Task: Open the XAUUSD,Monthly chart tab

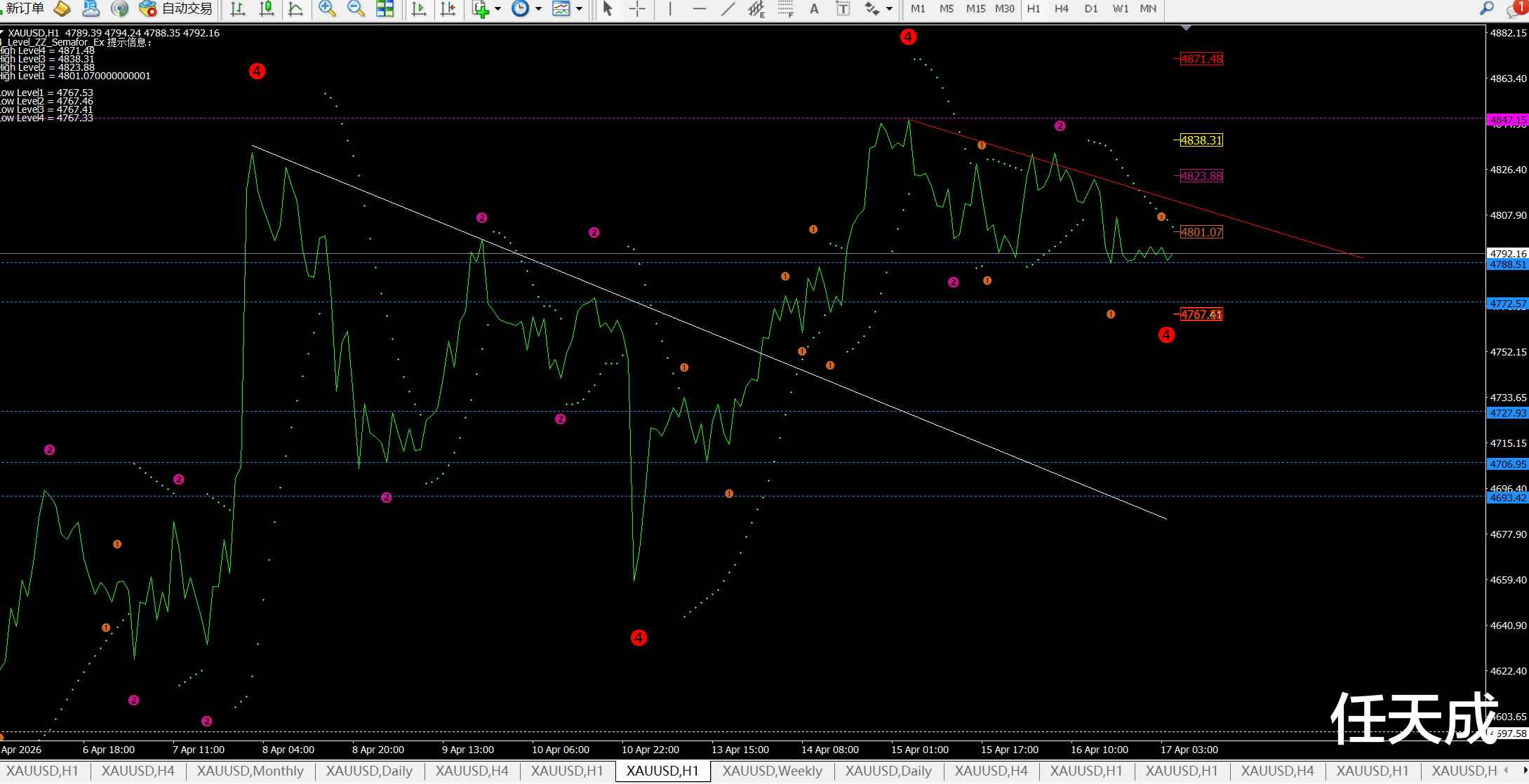Action: (250, 771)
